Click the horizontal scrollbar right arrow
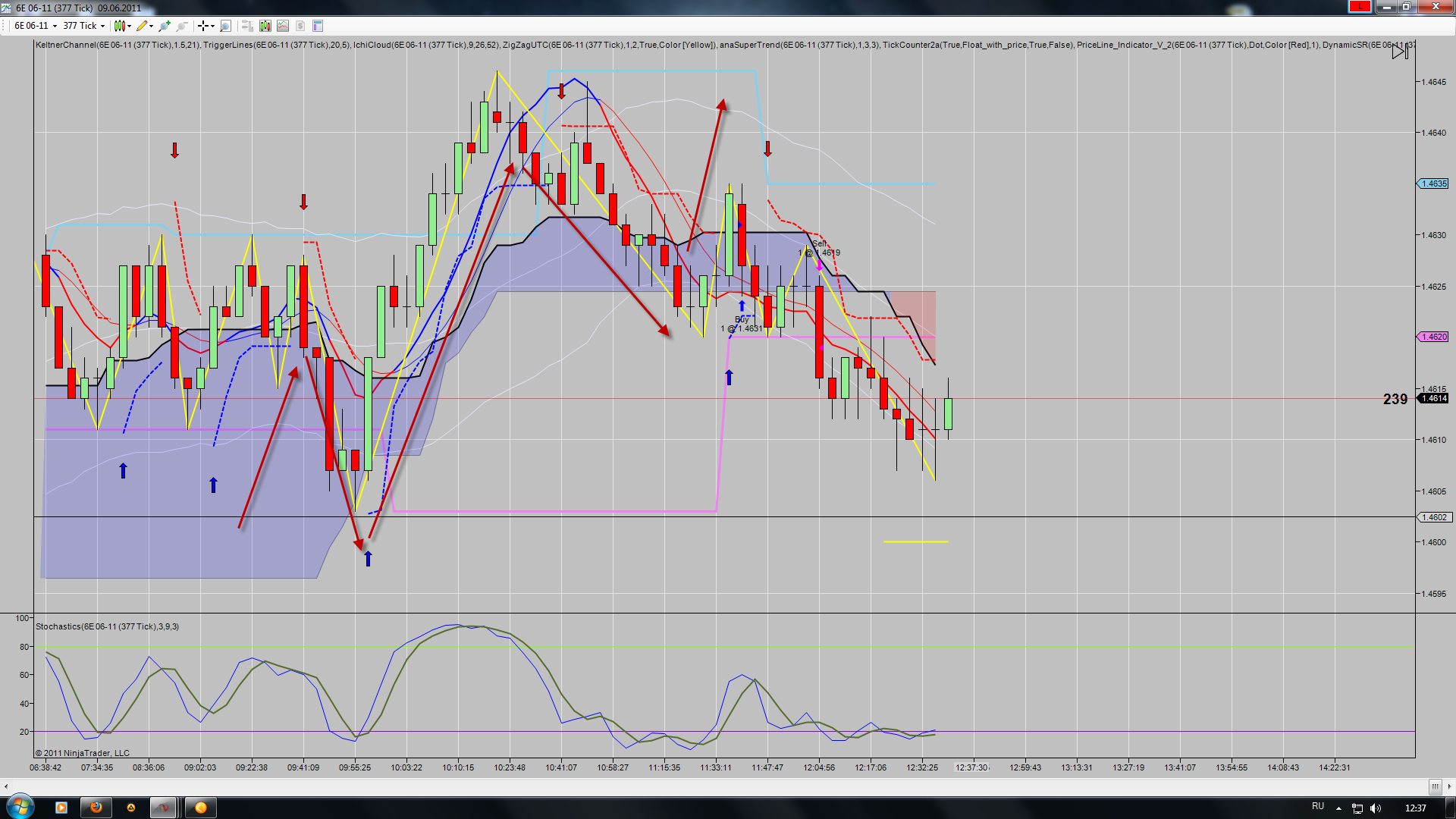The image size is (1456, 819). point(1448,786)
